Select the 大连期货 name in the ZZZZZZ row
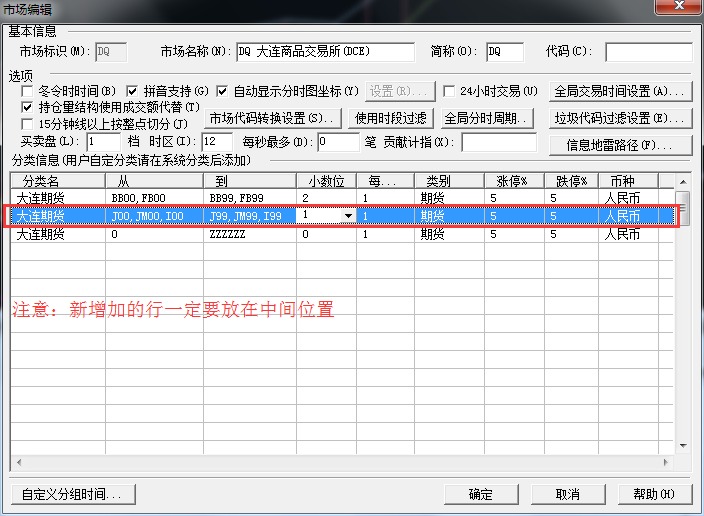704x516 pixels. click(x=58, y=234)
